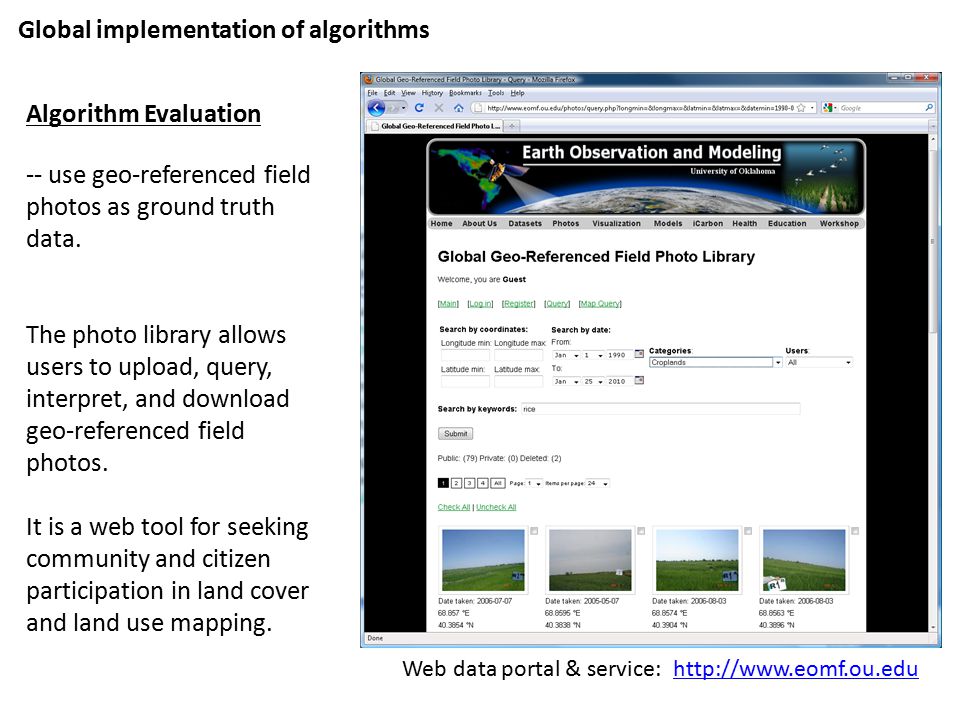Tick the checkbox for the 2006-07-07 photo

[x=534, y=531]
